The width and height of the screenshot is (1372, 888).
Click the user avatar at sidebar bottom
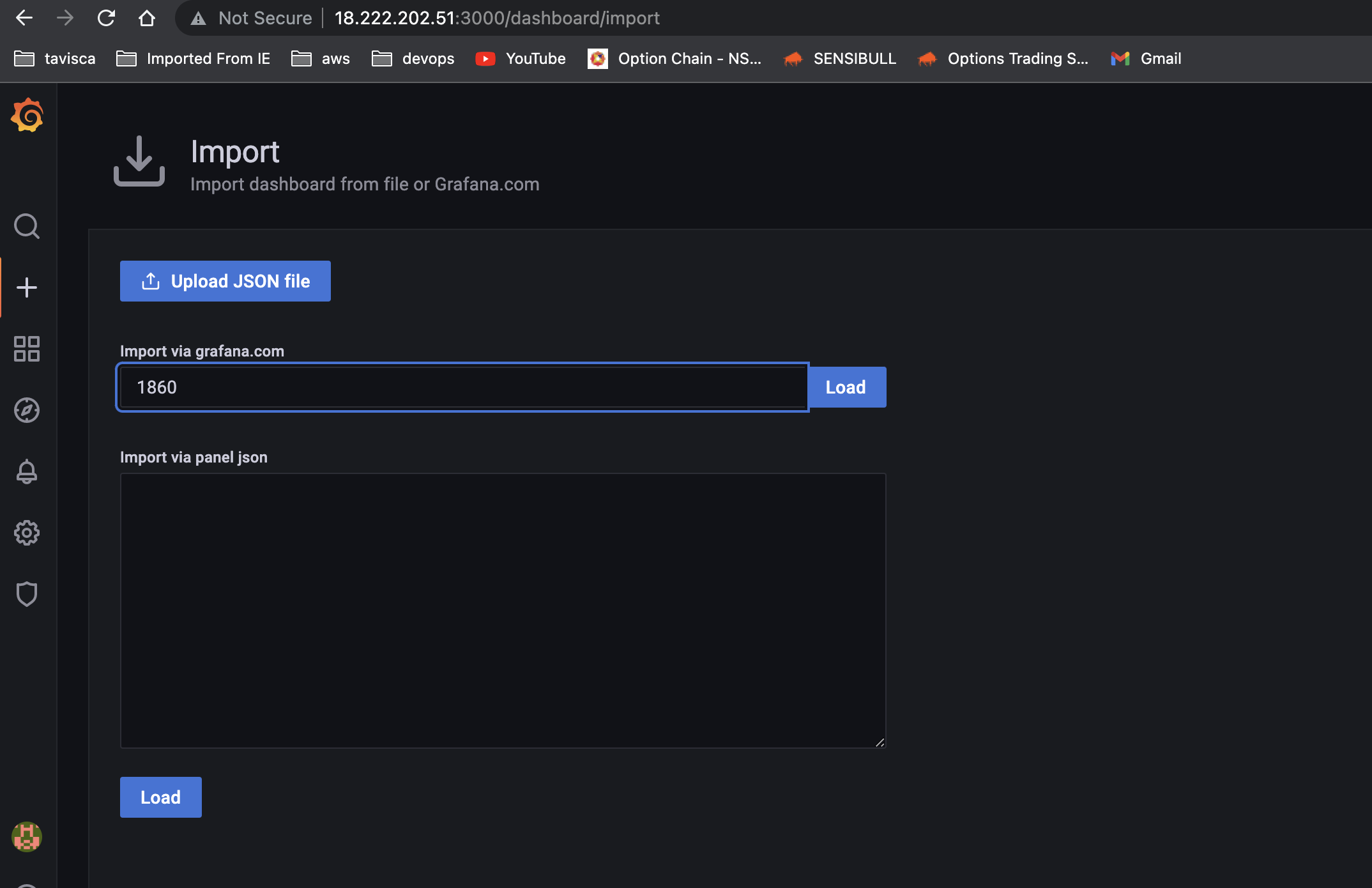[27, 838]
